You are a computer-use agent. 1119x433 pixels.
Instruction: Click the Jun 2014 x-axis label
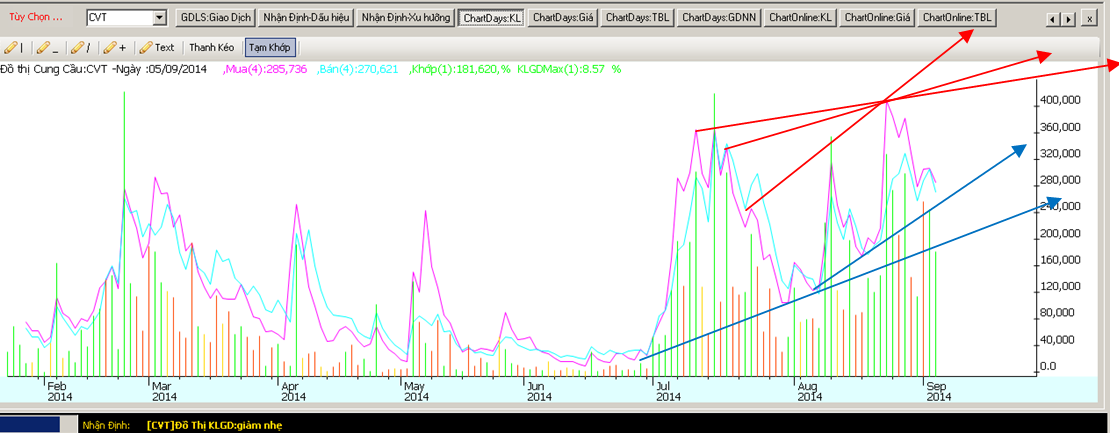coord(540,391)
